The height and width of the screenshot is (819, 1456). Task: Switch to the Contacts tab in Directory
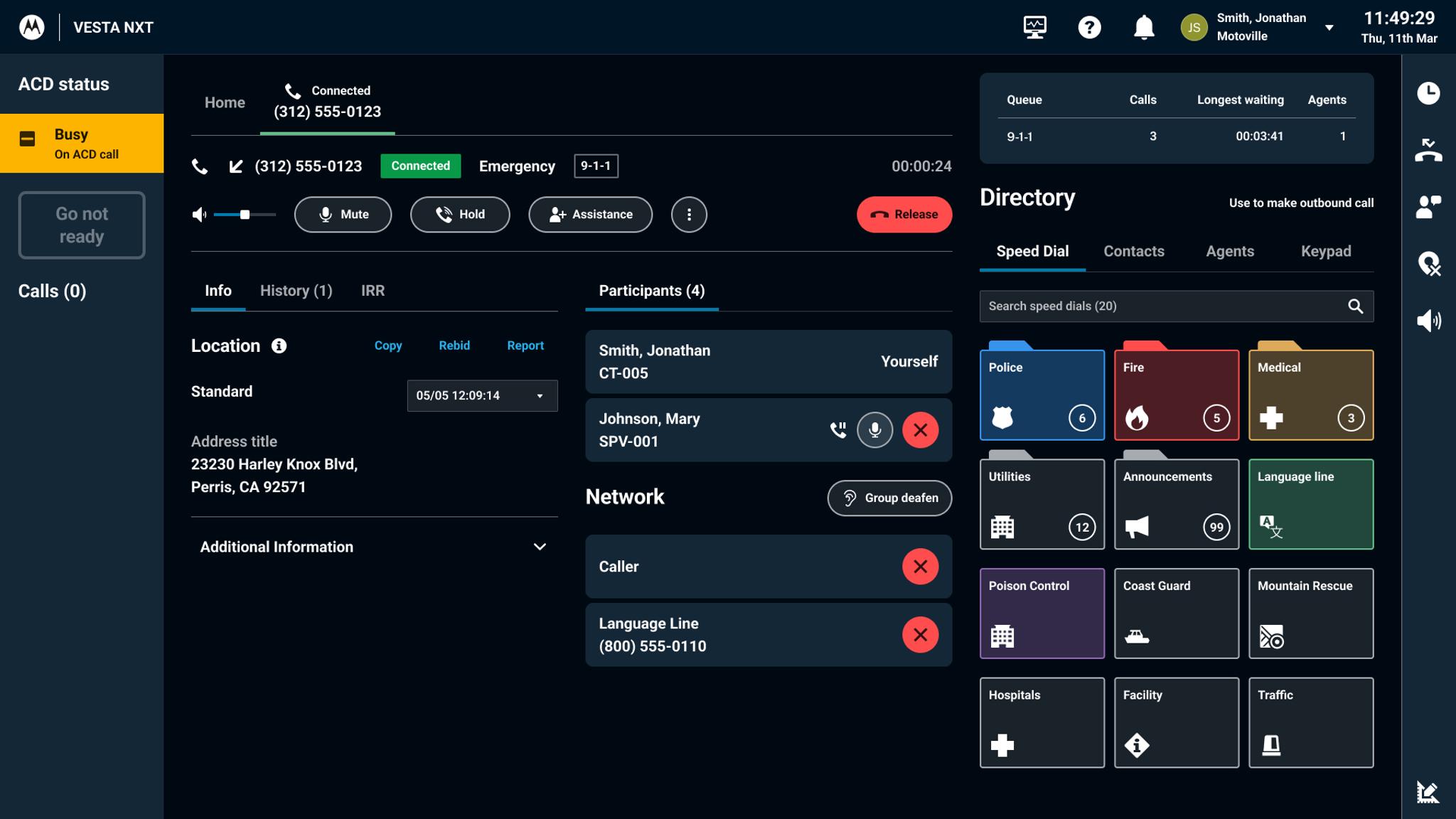point(1133,251)
